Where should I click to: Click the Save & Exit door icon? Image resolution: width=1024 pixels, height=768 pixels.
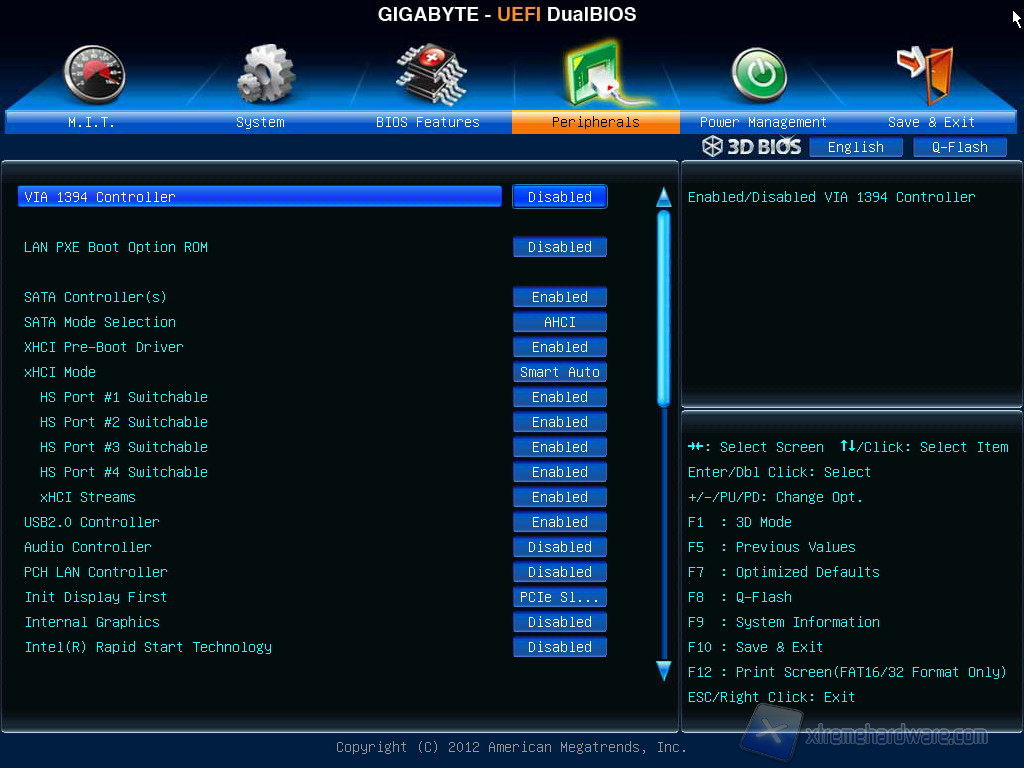pos(926,72)
